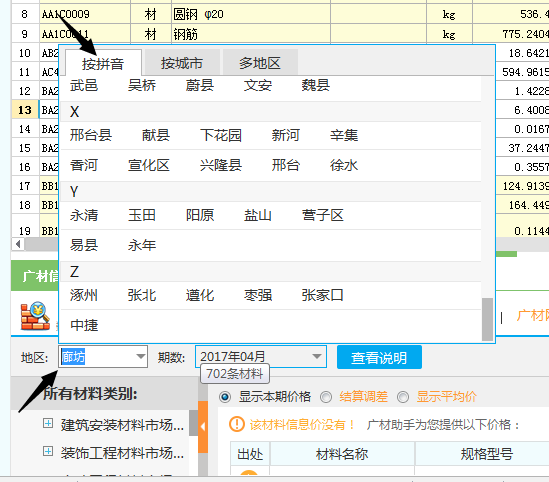
Task: Choose 盐山 region
Action: (258, 215)
